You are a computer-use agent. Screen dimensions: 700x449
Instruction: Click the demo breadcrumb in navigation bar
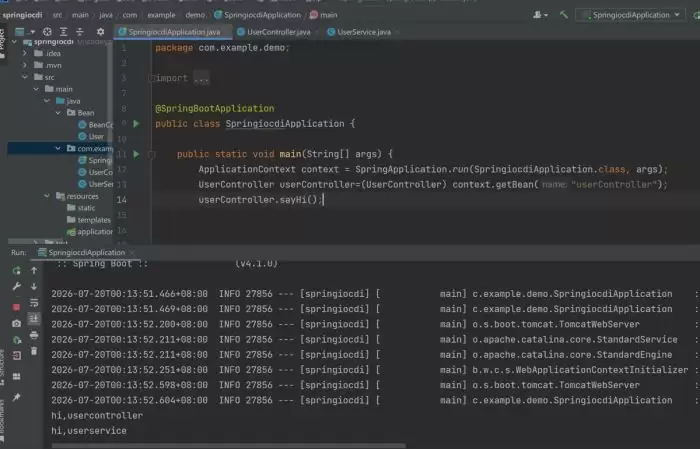click(195, 15)
